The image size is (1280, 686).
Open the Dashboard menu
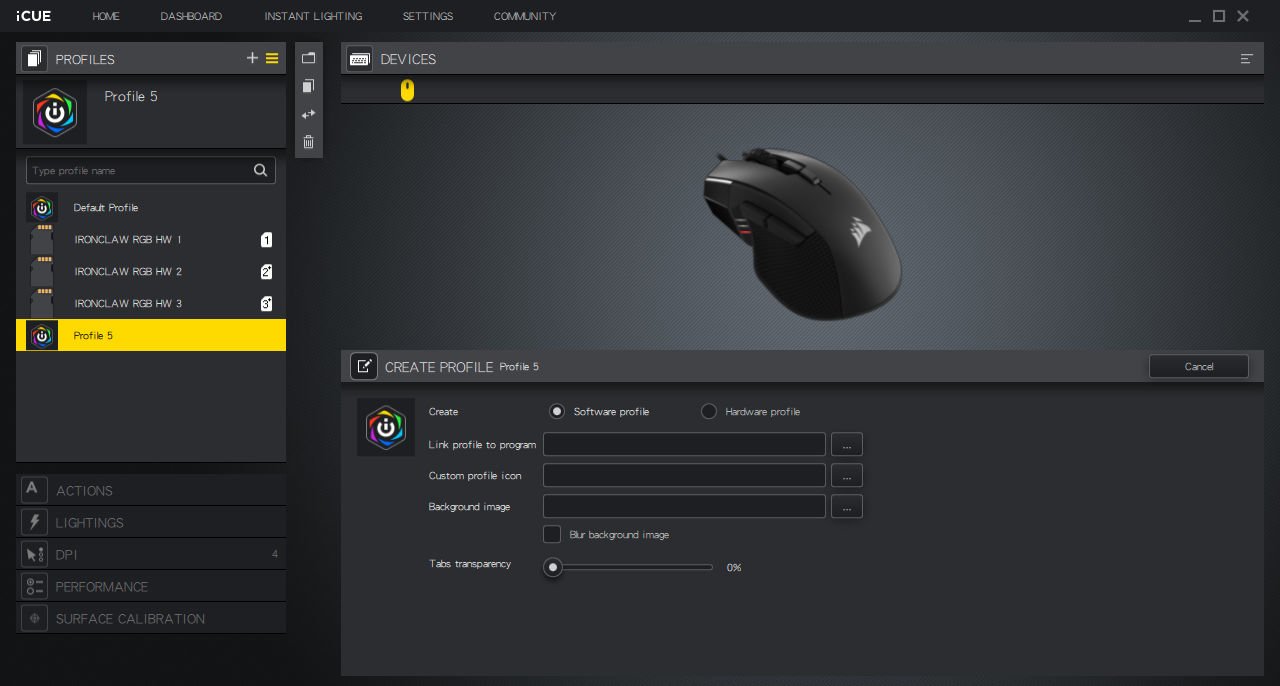[191, 16]
